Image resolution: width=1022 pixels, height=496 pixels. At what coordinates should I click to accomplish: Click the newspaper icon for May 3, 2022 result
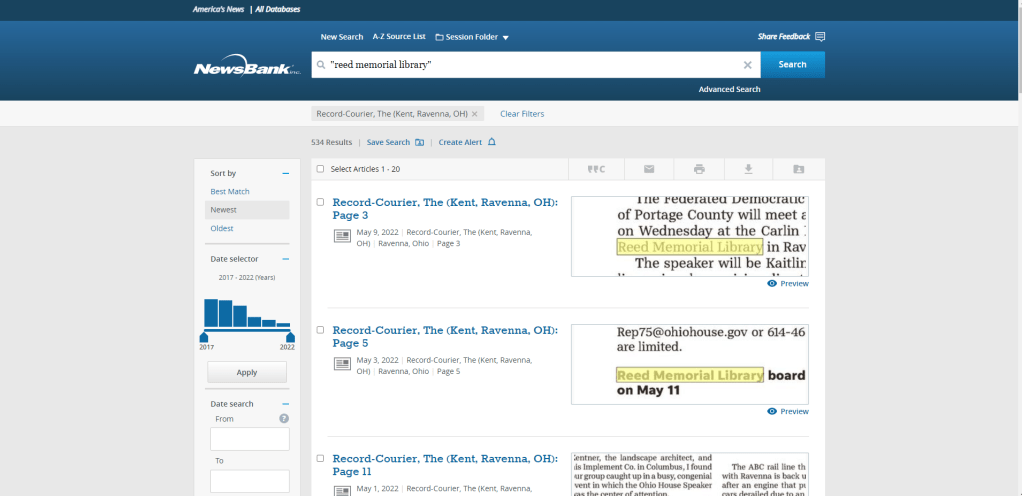click(x=342, y=364)
